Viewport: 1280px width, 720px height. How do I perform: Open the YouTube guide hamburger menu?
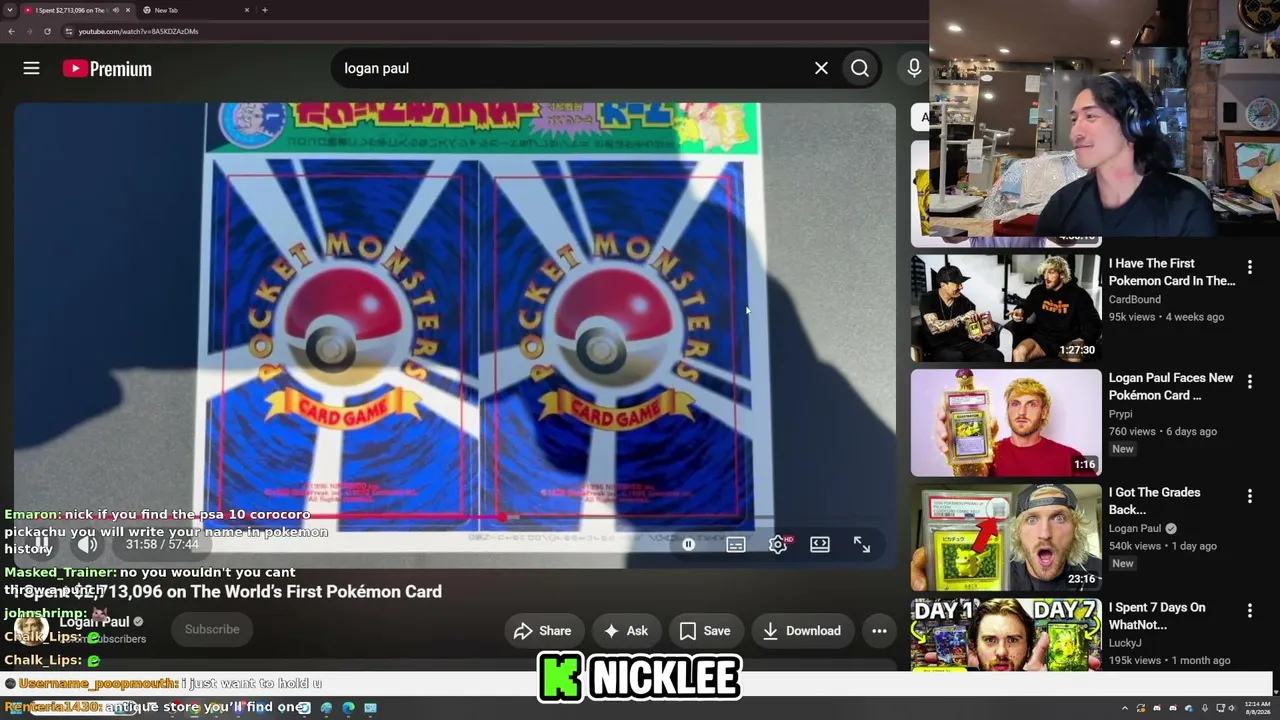pyautogui.click(x=32, y=68)
